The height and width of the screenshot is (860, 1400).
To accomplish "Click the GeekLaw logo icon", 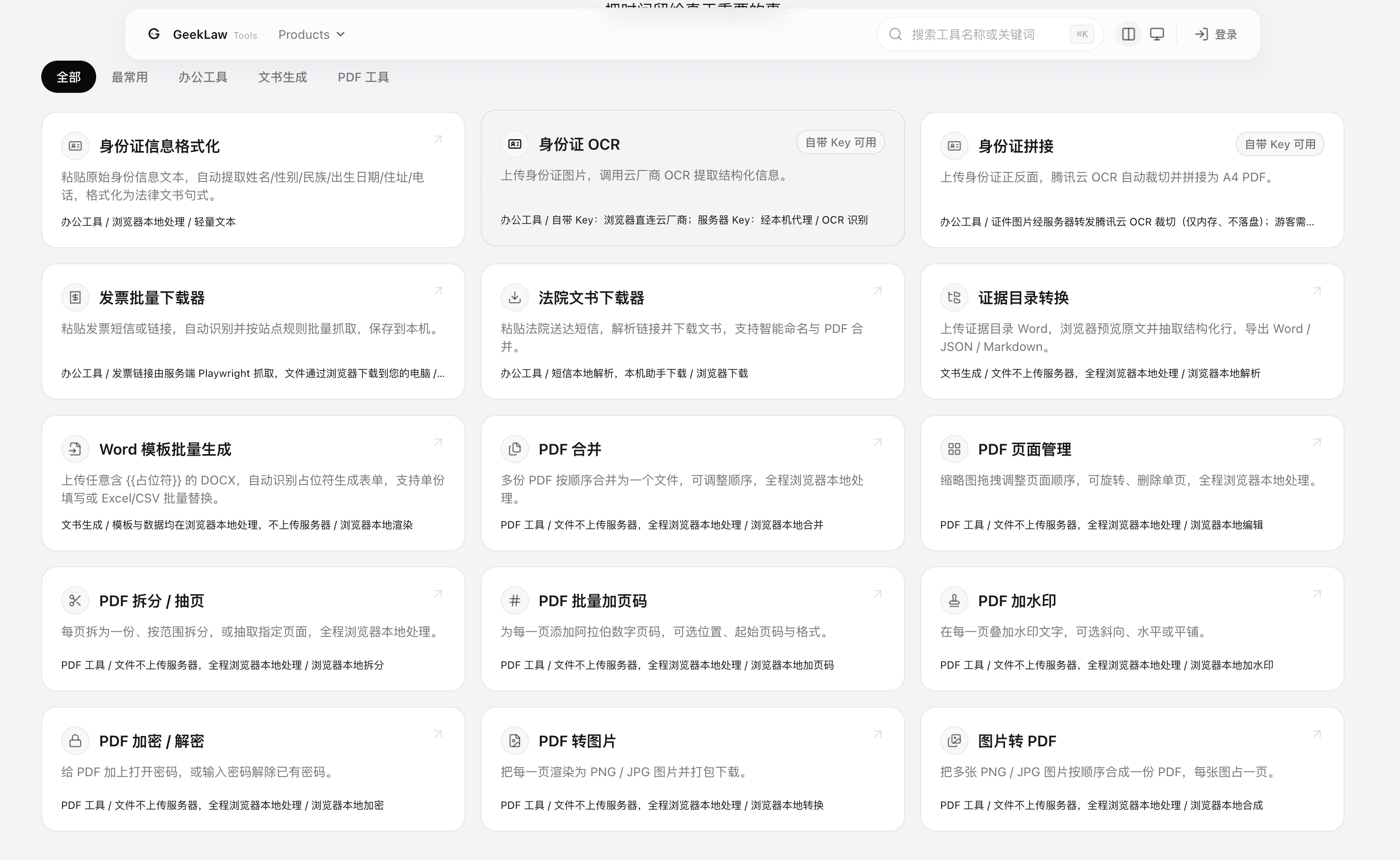I will coord(153,34).
